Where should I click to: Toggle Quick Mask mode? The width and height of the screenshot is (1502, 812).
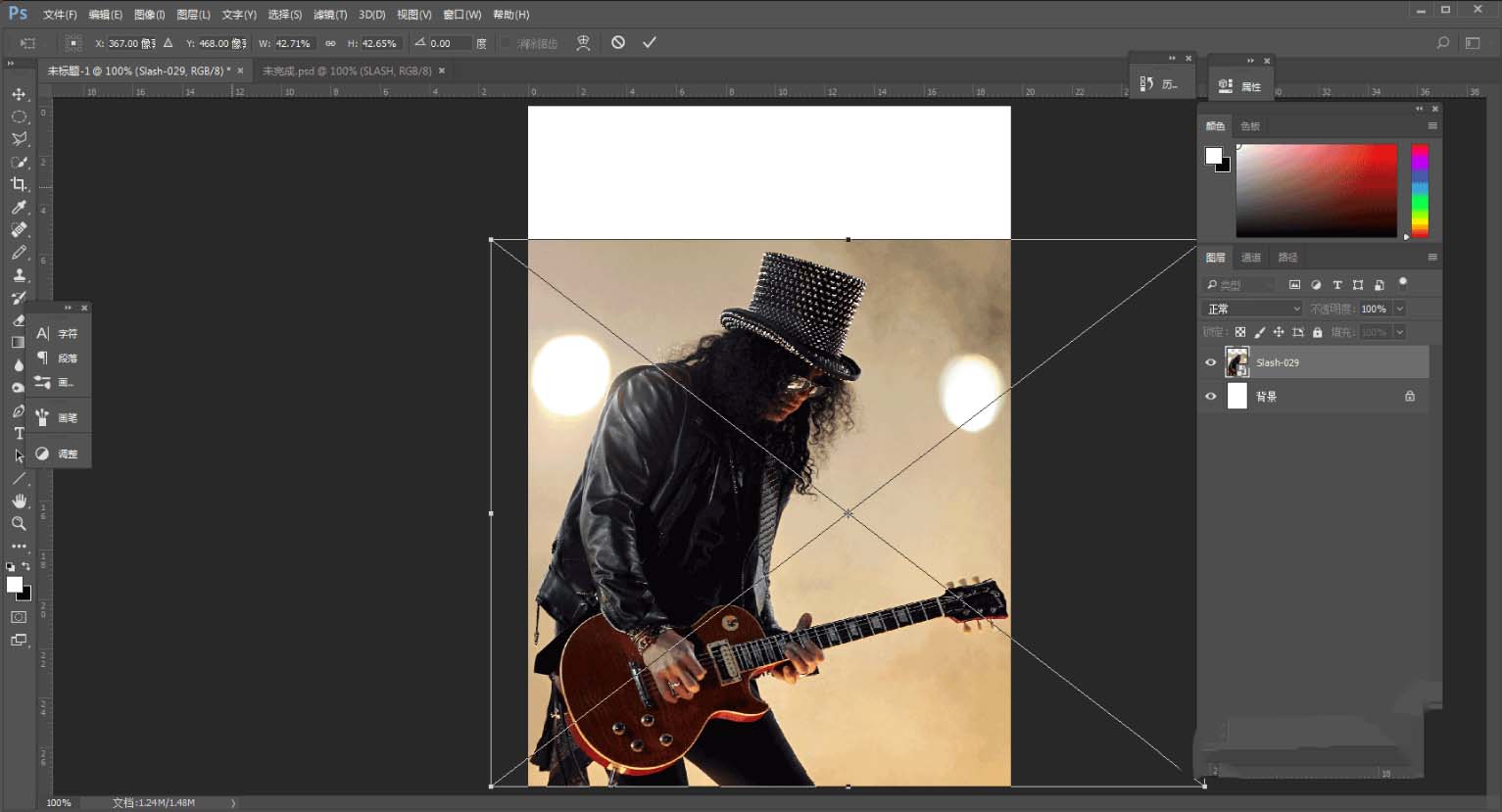[19, 617]
